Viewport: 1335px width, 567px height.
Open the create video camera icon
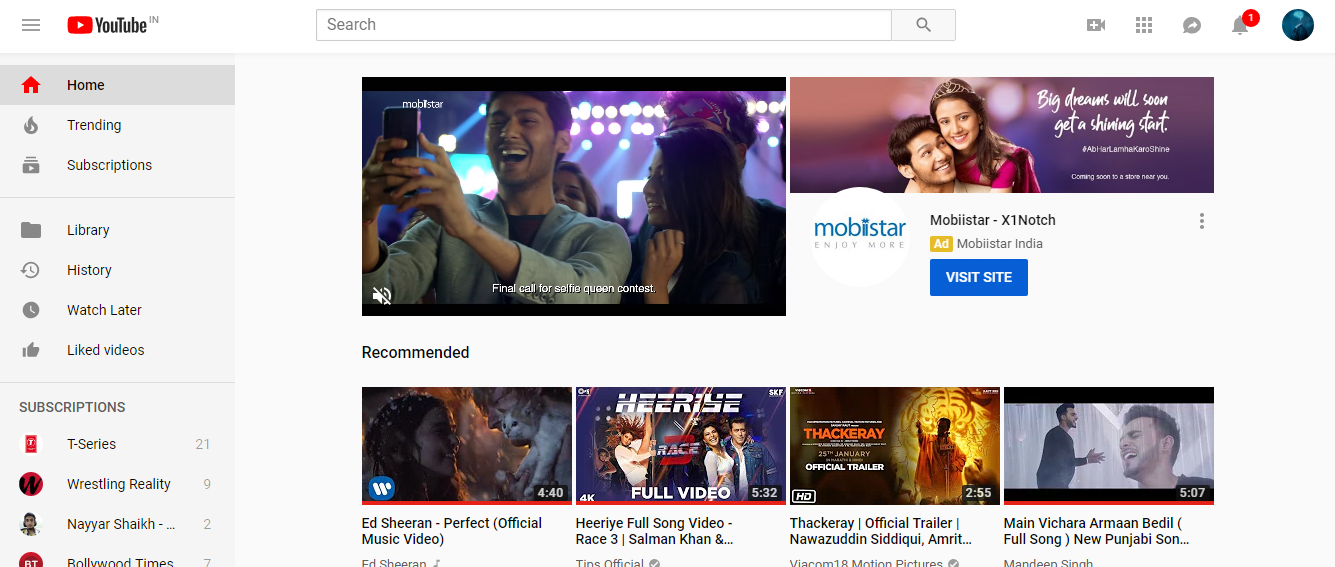(1096, 25)
